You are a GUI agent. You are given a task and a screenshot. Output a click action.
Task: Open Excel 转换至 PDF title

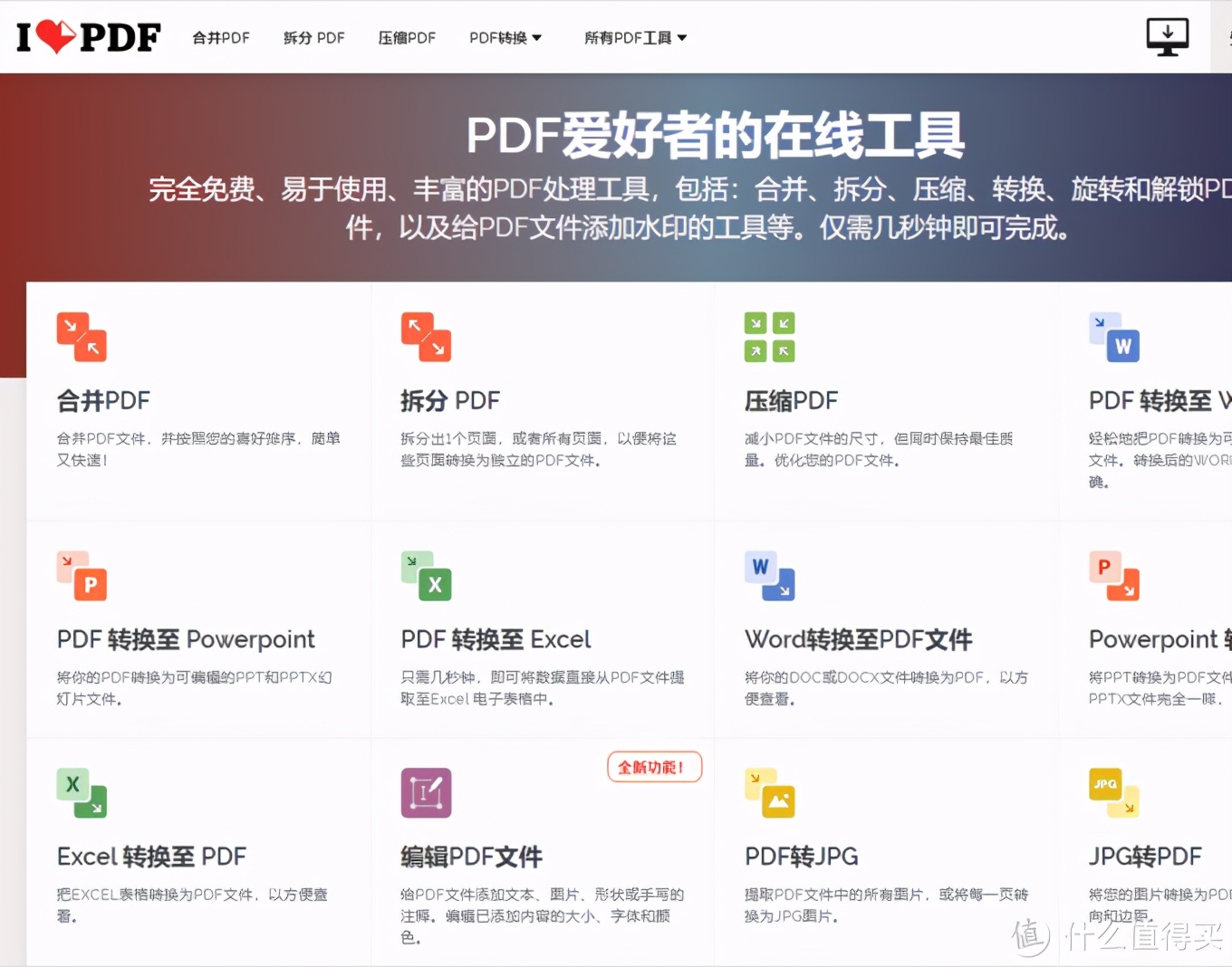151,857
